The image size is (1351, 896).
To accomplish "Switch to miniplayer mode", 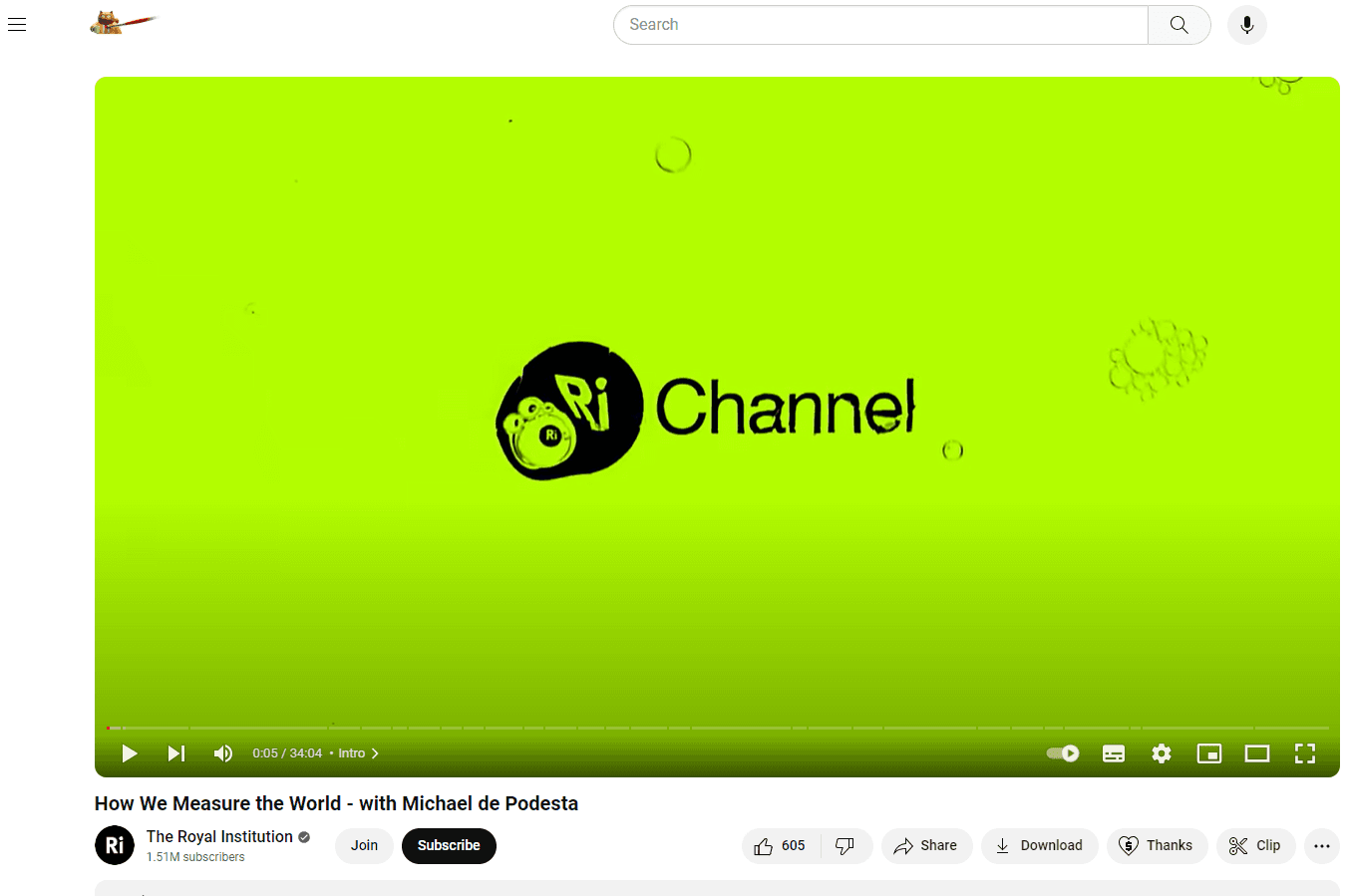I will pyautogui.click(x=1209, y=753).
